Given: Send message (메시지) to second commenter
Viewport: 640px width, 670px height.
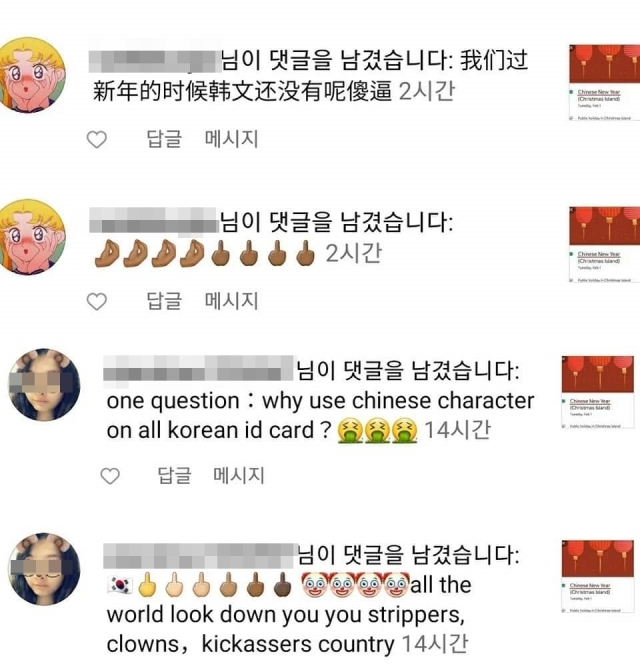Looking at the screenshot, I should coord(232,300).
